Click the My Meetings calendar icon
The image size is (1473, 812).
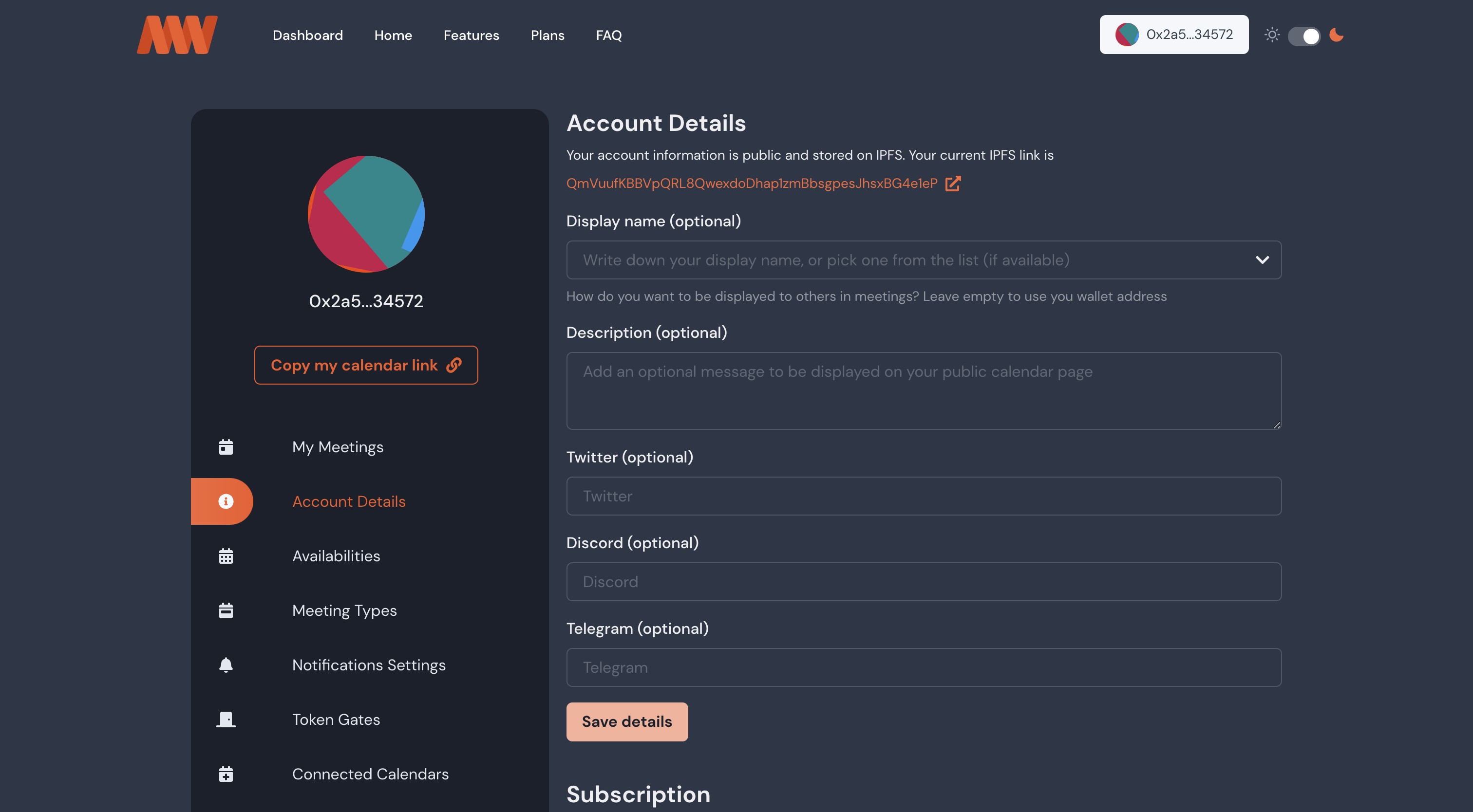[226, 447]
